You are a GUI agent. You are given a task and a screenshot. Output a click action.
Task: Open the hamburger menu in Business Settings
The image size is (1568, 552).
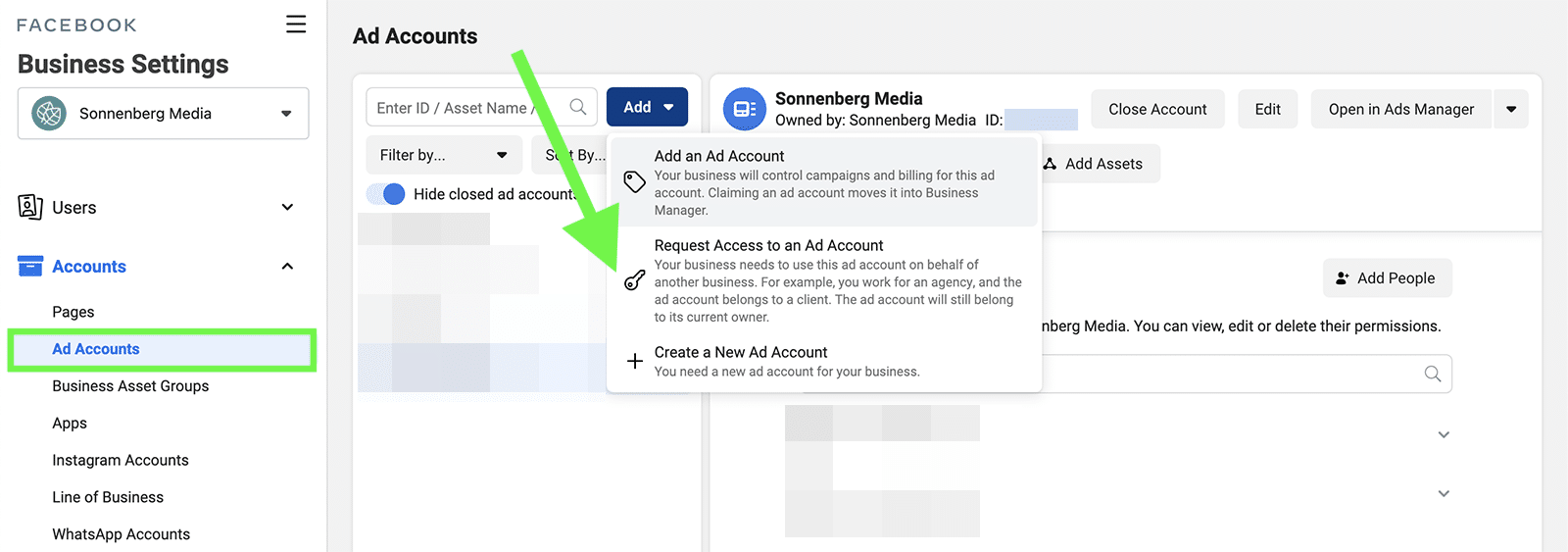point(296,24)
